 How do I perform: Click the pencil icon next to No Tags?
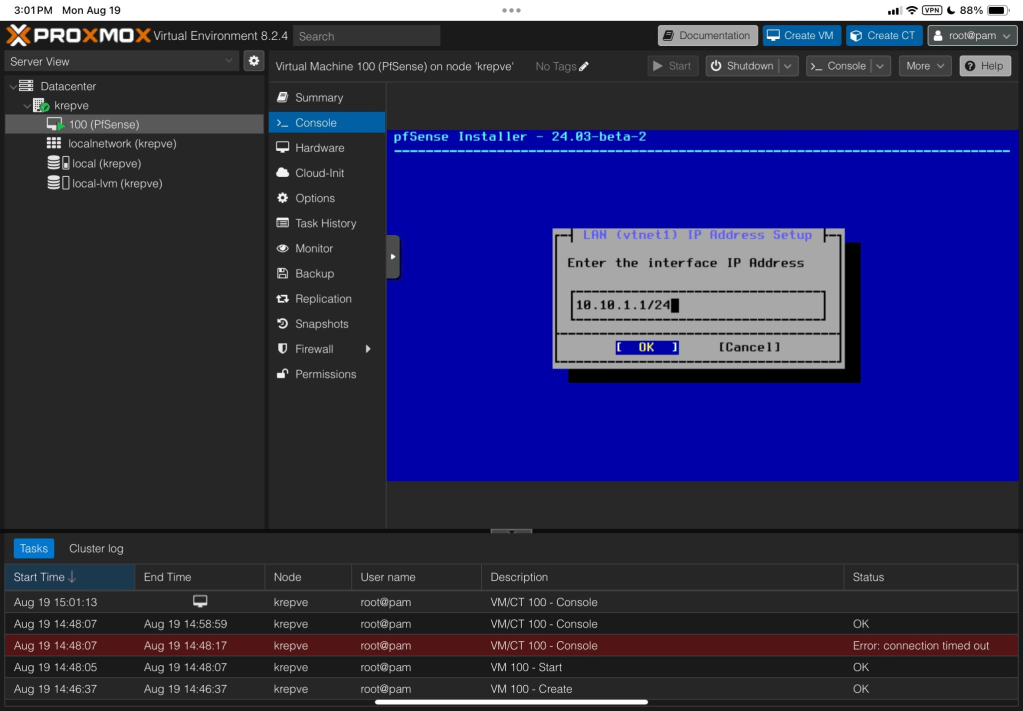584,67
